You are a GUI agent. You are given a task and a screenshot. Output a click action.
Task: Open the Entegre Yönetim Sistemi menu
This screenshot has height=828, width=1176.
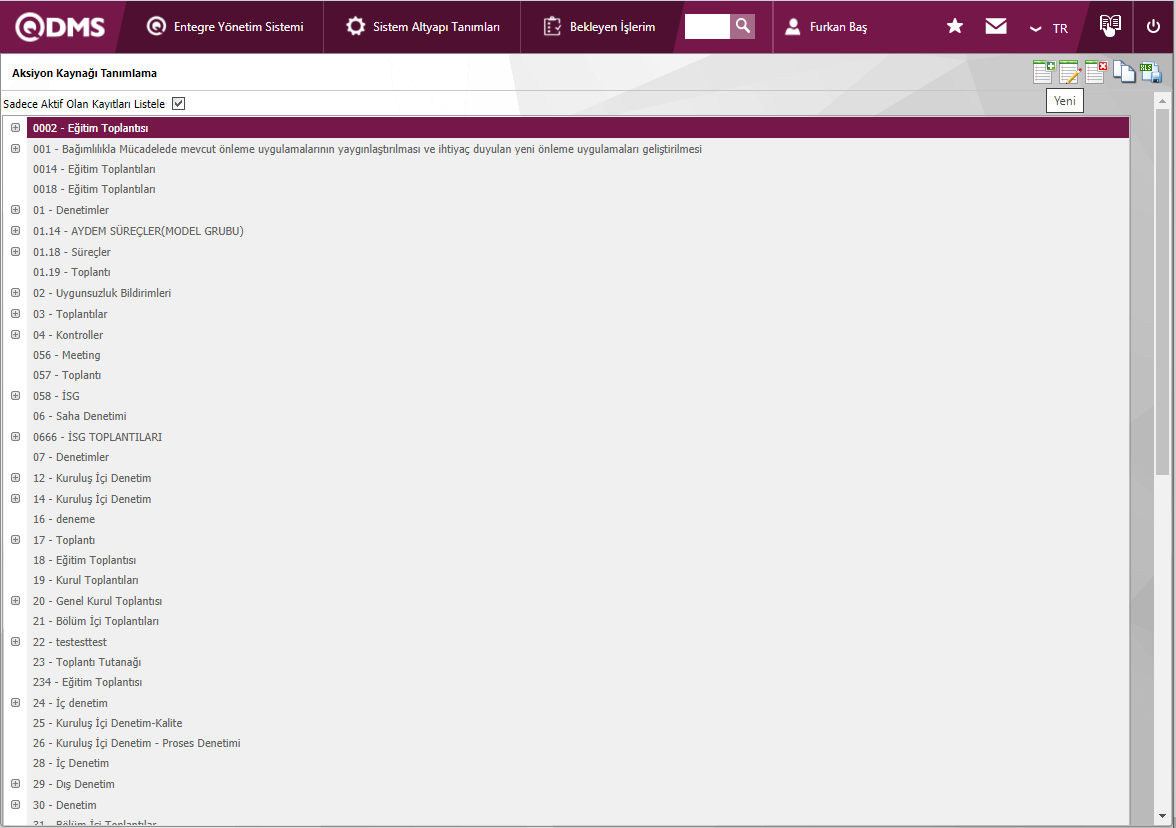(225, 27)
